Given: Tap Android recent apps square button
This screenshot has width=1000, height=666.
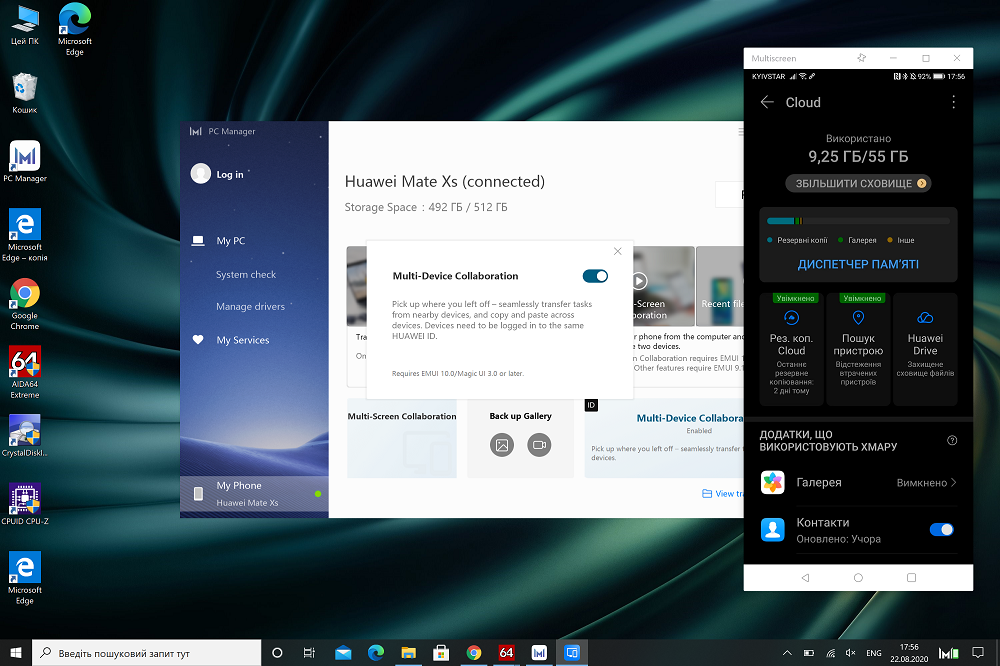Looking at the screenshot, I should [x=911, y=578].
